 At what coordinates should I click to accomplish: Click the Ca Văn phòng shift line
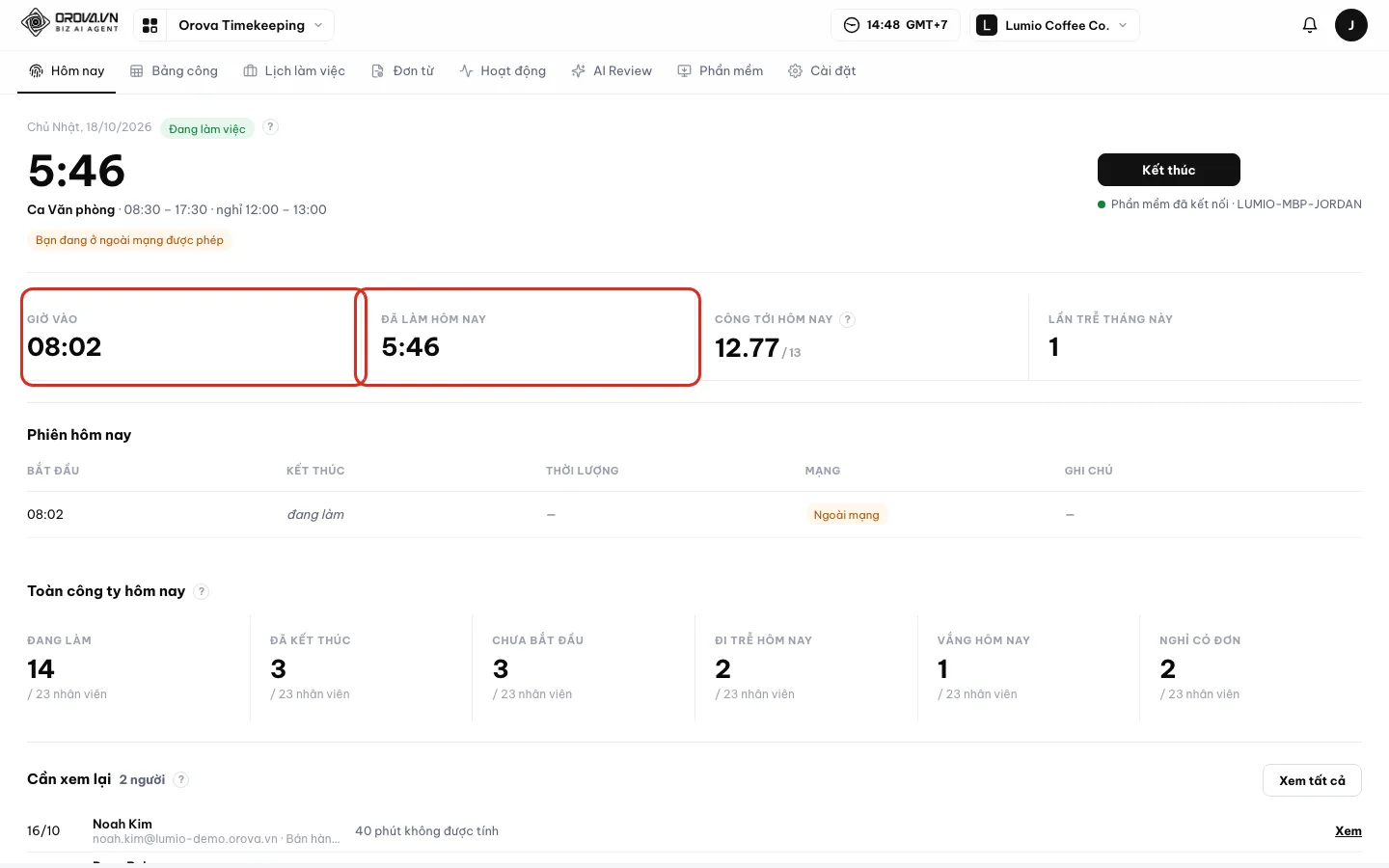tap(177, 210)
